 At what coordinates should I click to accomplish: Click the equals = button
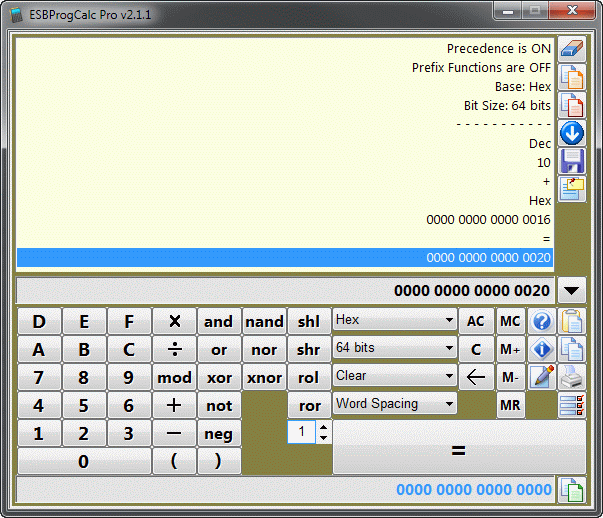459,447
